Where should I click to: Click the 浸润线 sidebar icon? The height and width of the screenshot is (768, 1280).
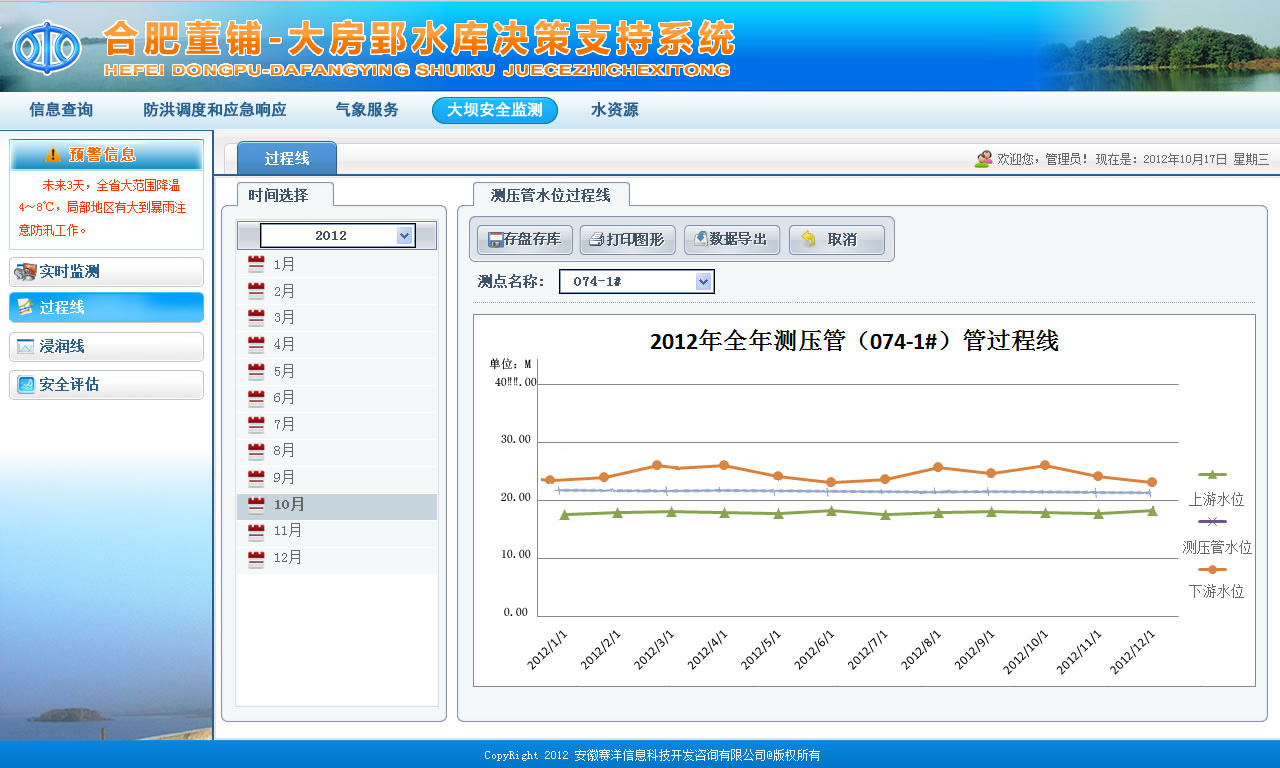coord(26,346)
